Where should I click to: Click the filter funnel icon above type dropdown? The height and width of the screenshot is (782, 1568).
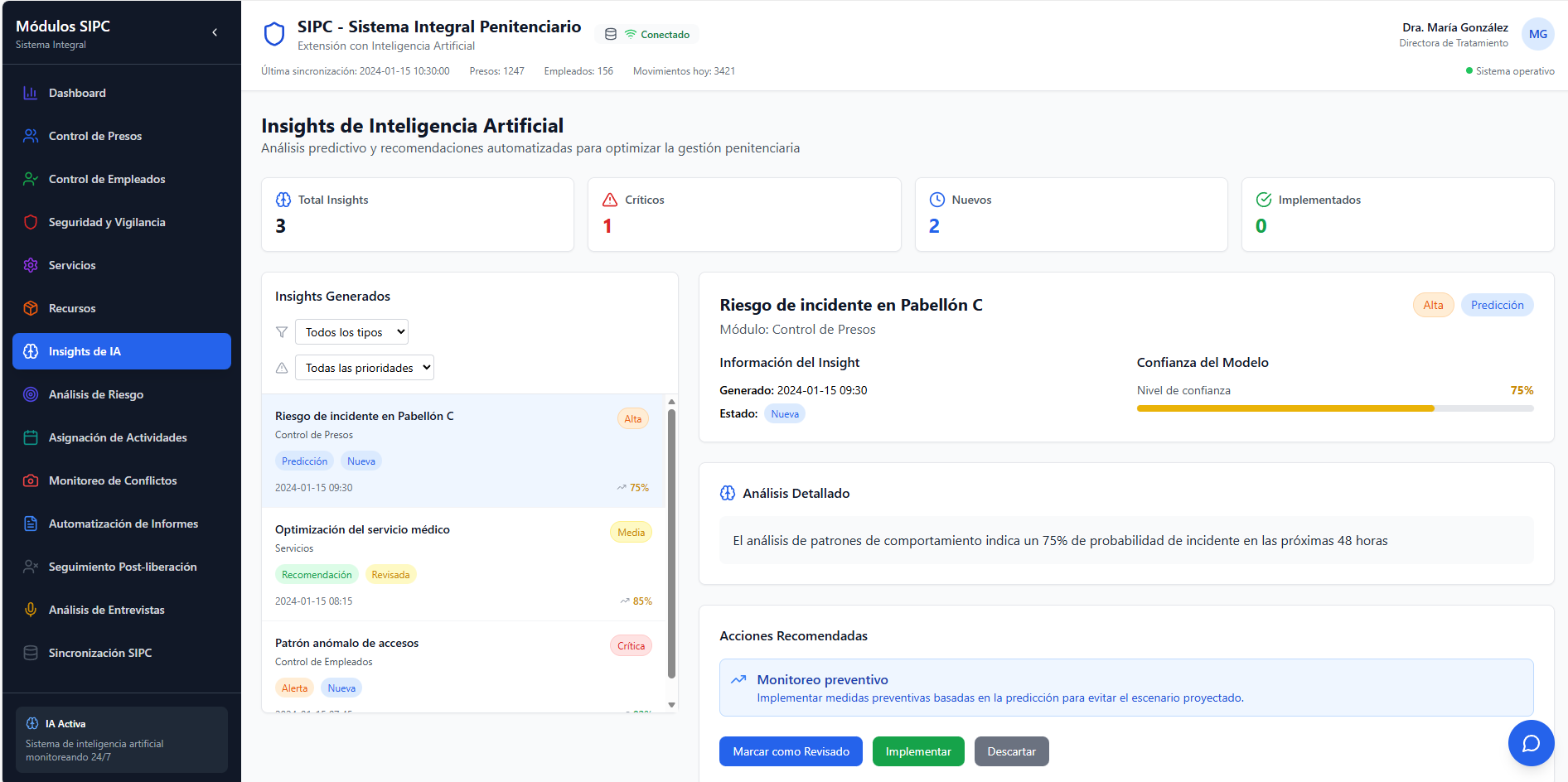282,331
